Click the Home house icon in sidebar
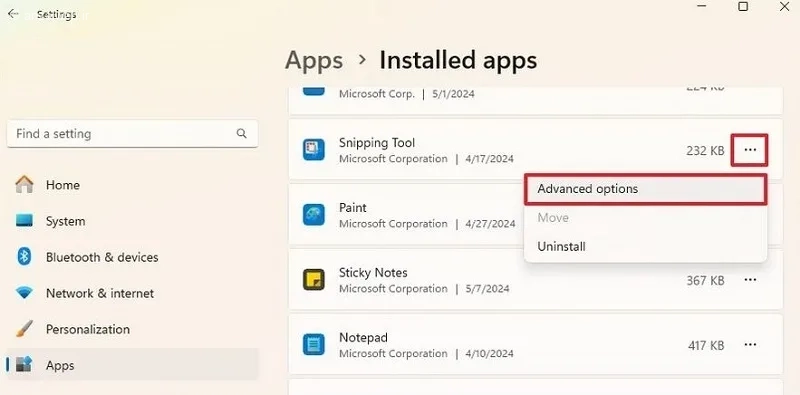Image resolution: width=800 pixels, height=395 pixels. [24, 185]
